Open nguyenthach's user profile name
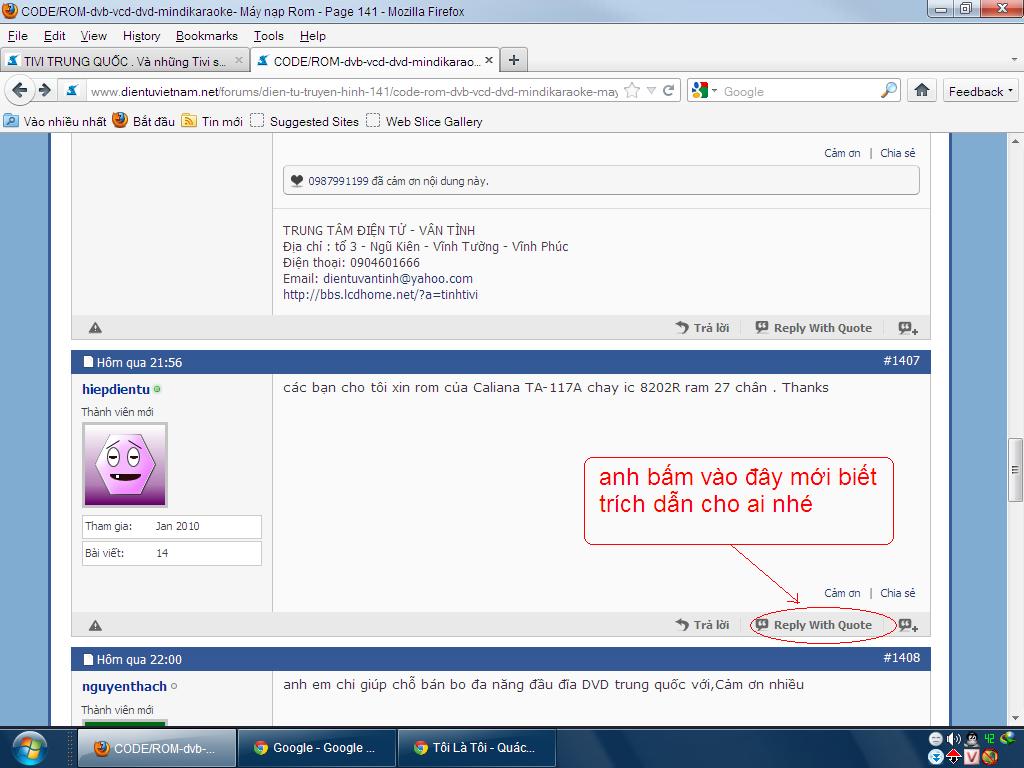The image size is (1024, 768). [x=124, y=686]
